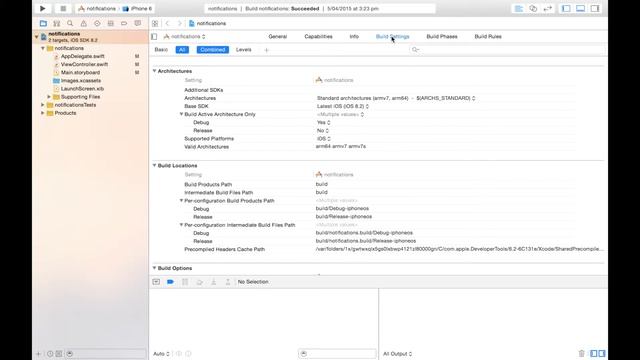Open LaunchScreen.xib file
This screenshot has width=640, height=360.
pyautogui.click(x=82, y=89)
